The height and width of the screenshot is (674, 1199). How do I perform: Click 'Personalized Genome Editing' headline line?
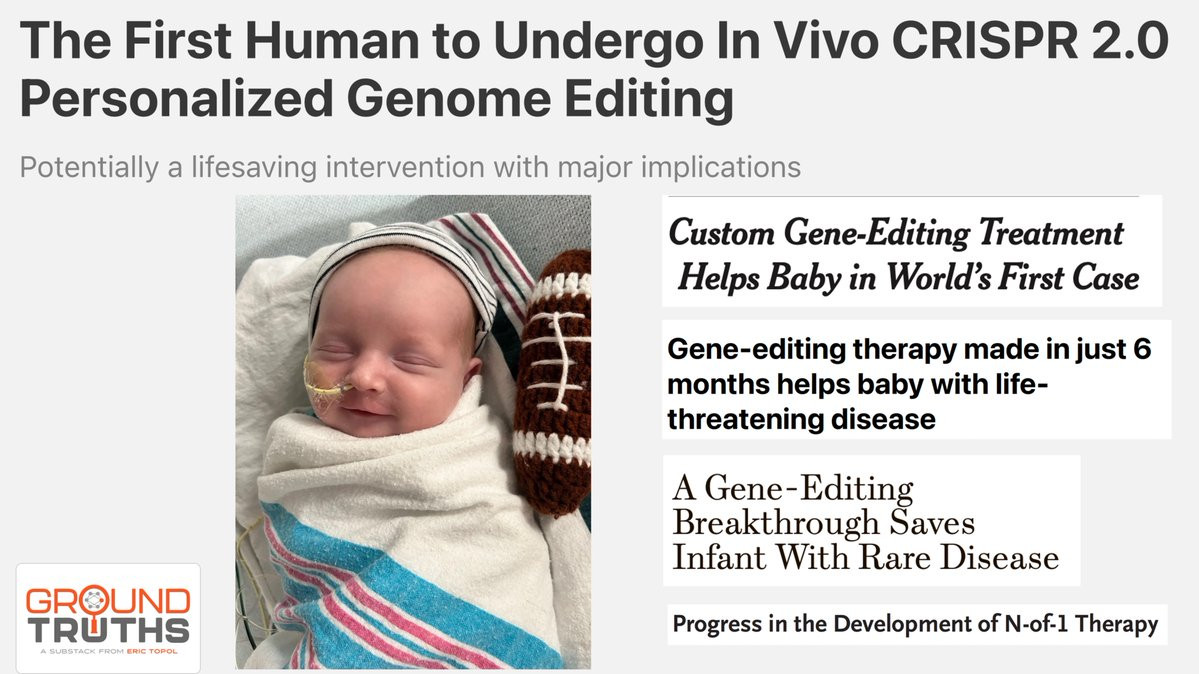[x=376, y=99]
